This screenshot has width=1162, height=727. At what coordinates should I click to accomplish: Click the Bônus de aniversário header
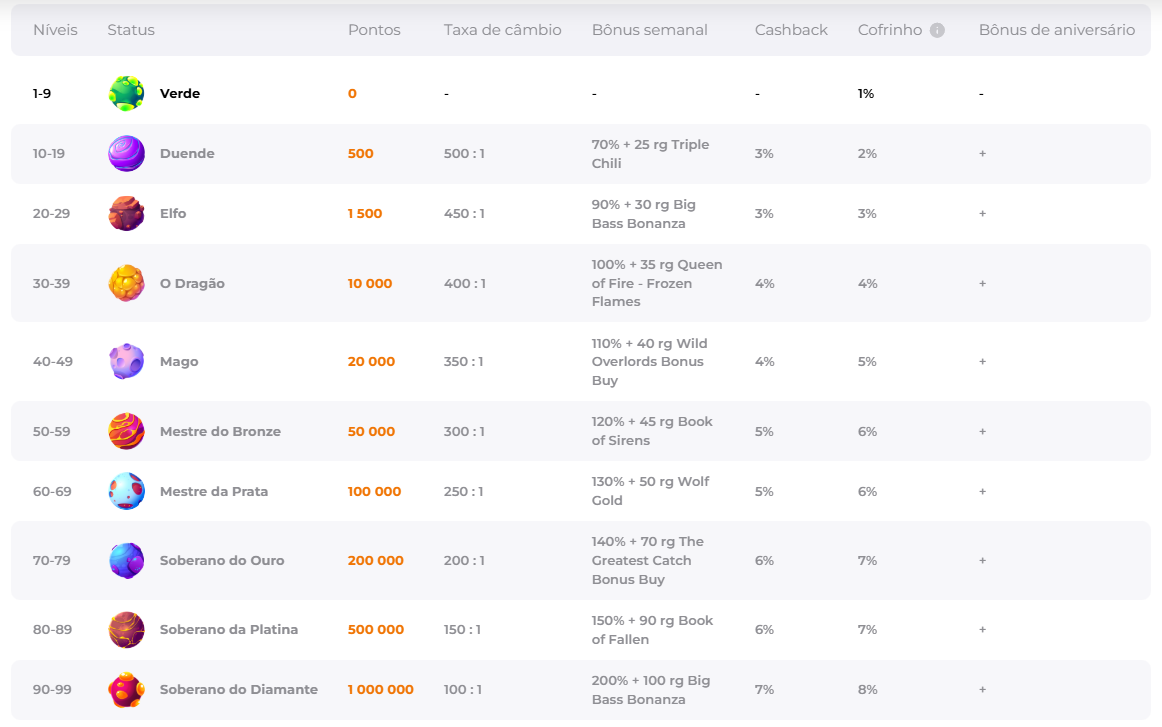(x=1056, y=30)
